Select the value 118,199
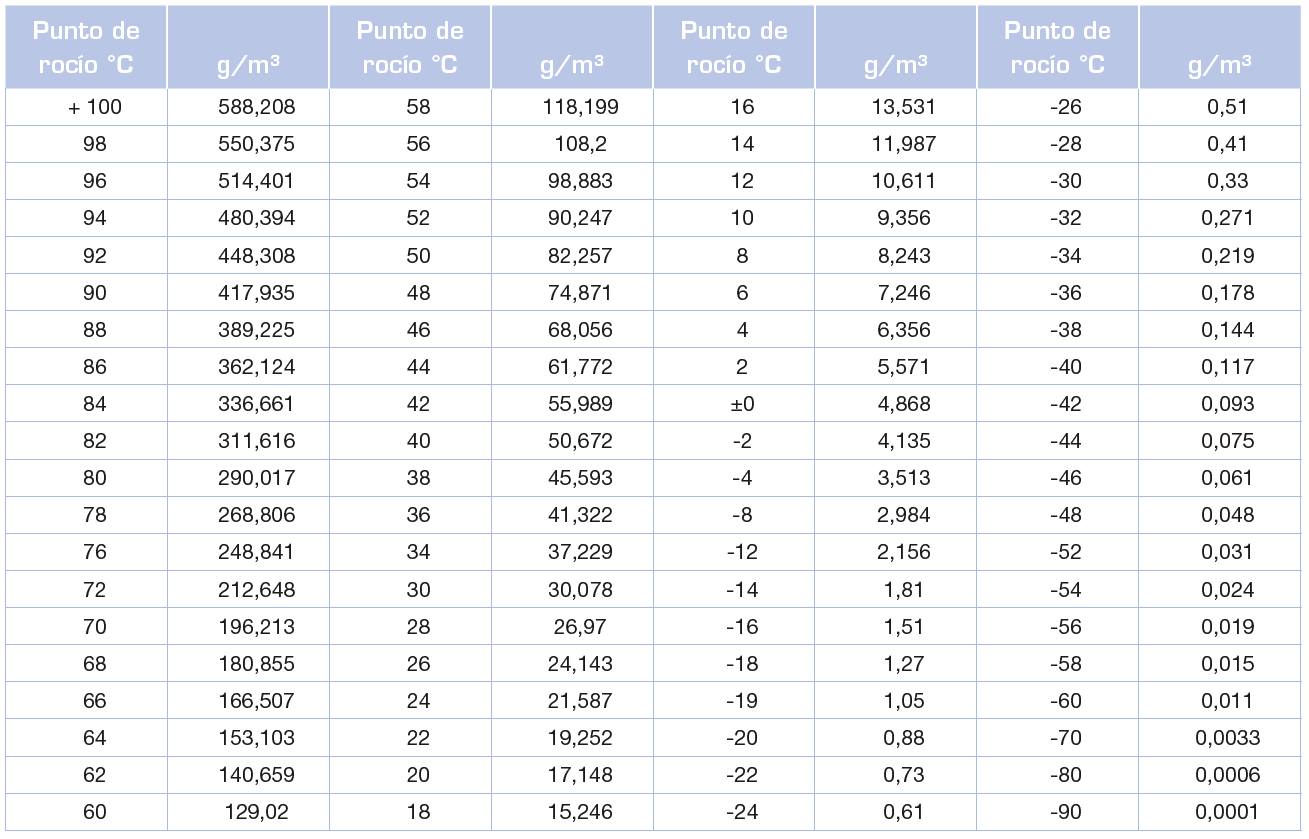The height and width of the screenshot is (839, 1309). coord(579,107)
